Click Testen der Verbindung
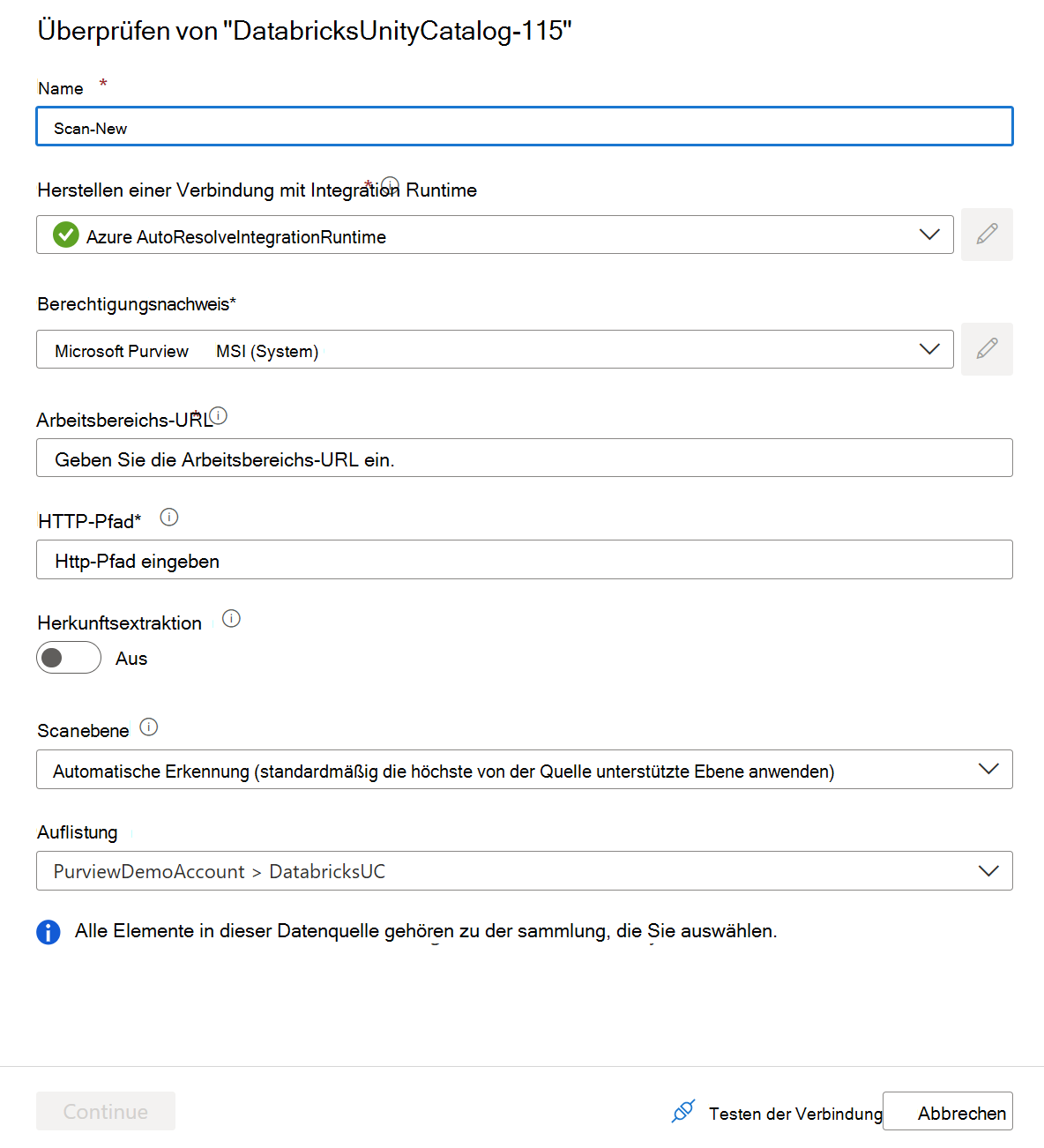The width and height of the screenshot is (1044, 1148). tap(794, 1114)
